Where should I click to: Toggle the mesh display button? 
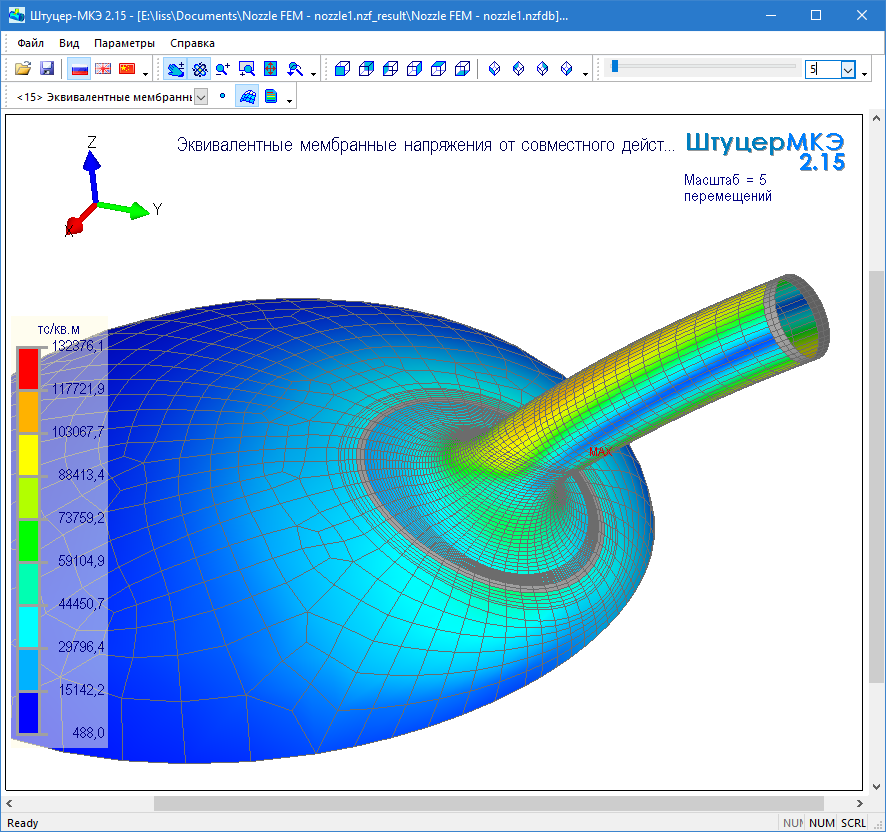coord(247,97)
